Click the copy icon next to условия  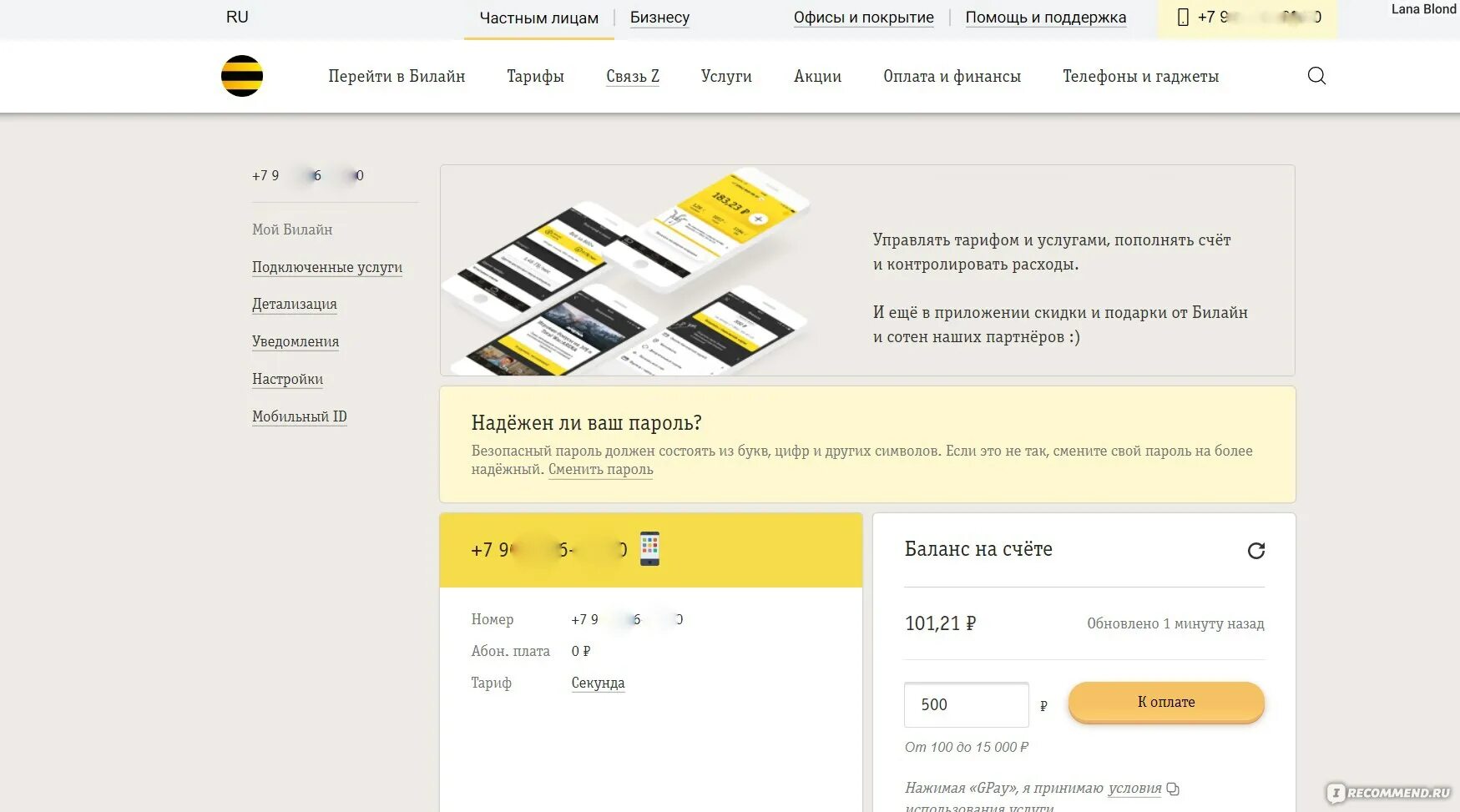1173,789
